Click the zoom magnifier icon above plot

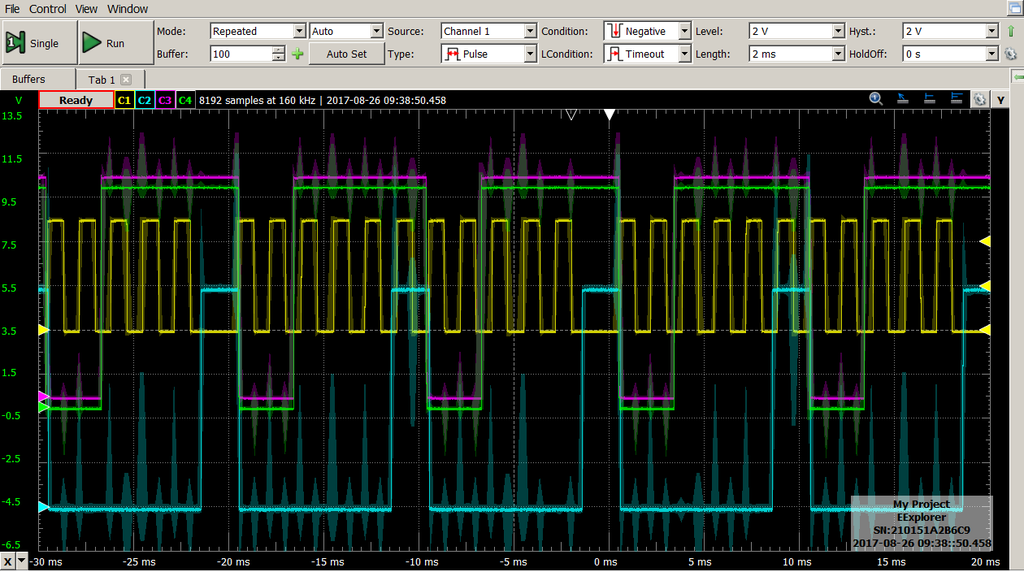coord(876,99)
